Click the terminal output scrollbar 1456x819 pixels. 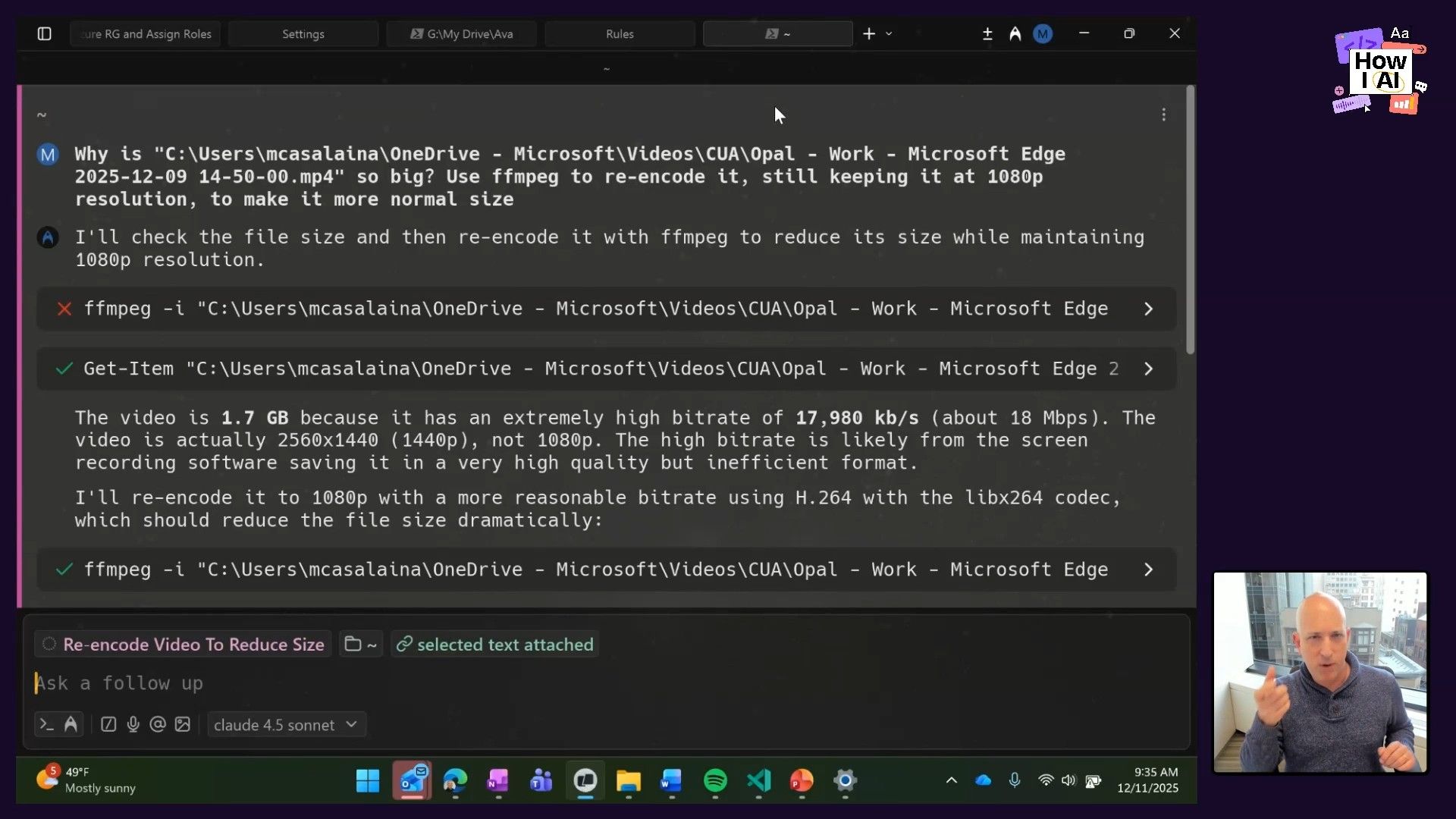(x=1190, y=220)
